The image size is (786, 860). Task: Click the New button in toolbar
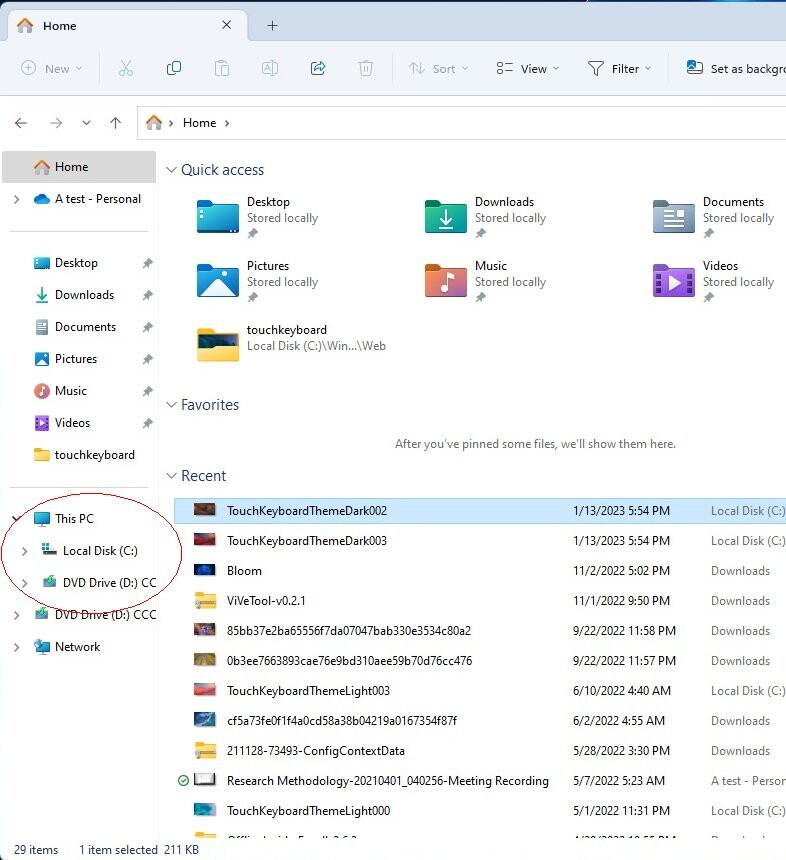click(52, 69)
